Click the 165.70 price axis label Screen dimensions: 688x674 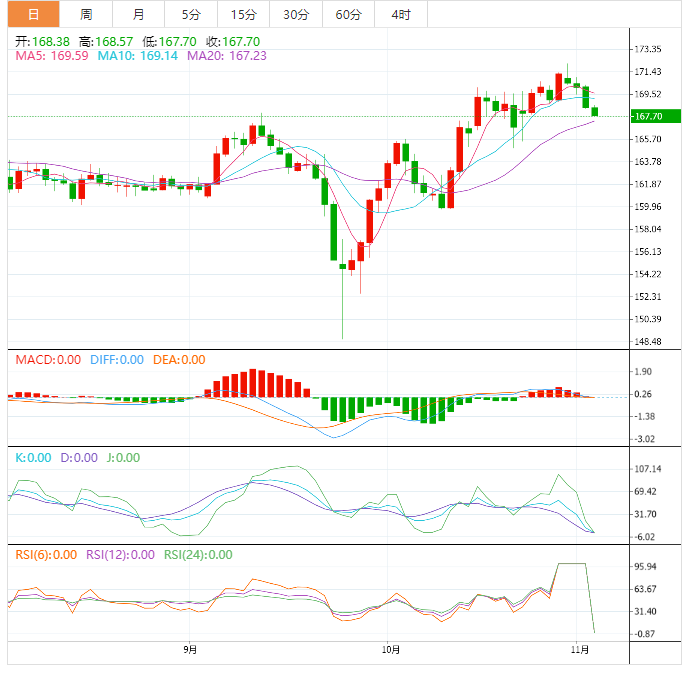click(x=648, y=139)
